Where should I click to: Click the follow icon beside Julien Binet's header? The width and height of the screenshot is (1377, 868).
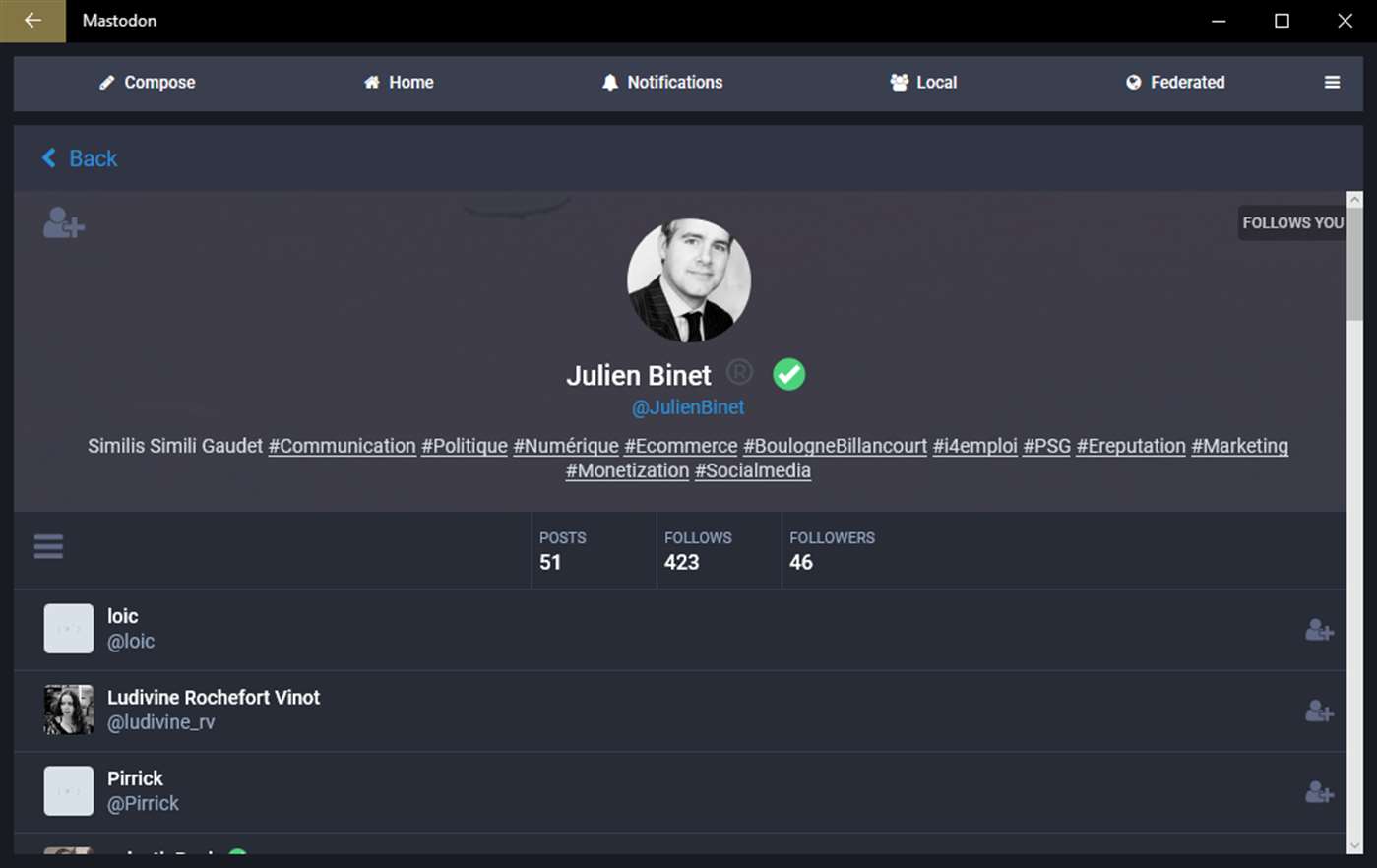[x=64, y=223]
